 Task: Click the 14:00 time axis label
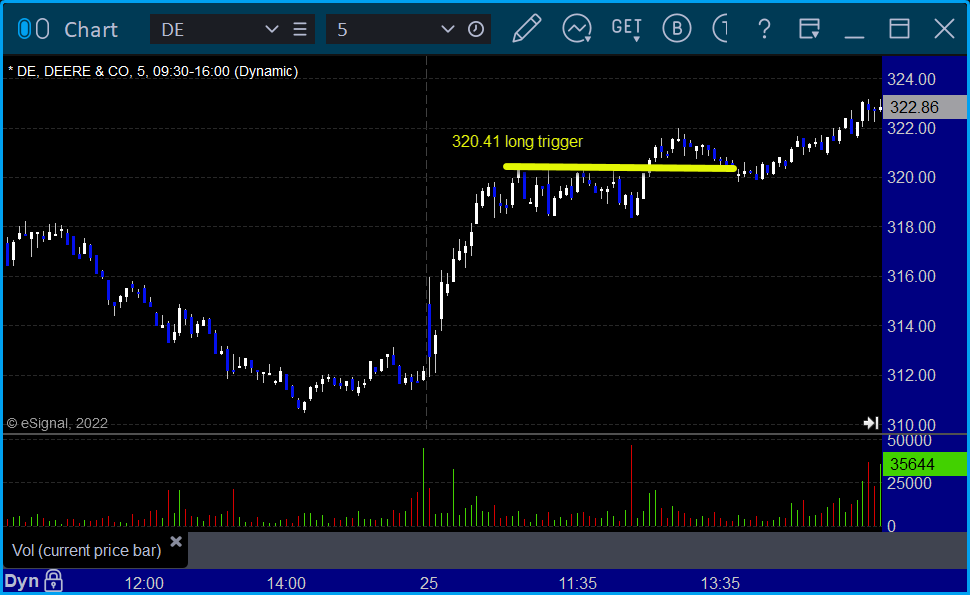click(286, 583)
